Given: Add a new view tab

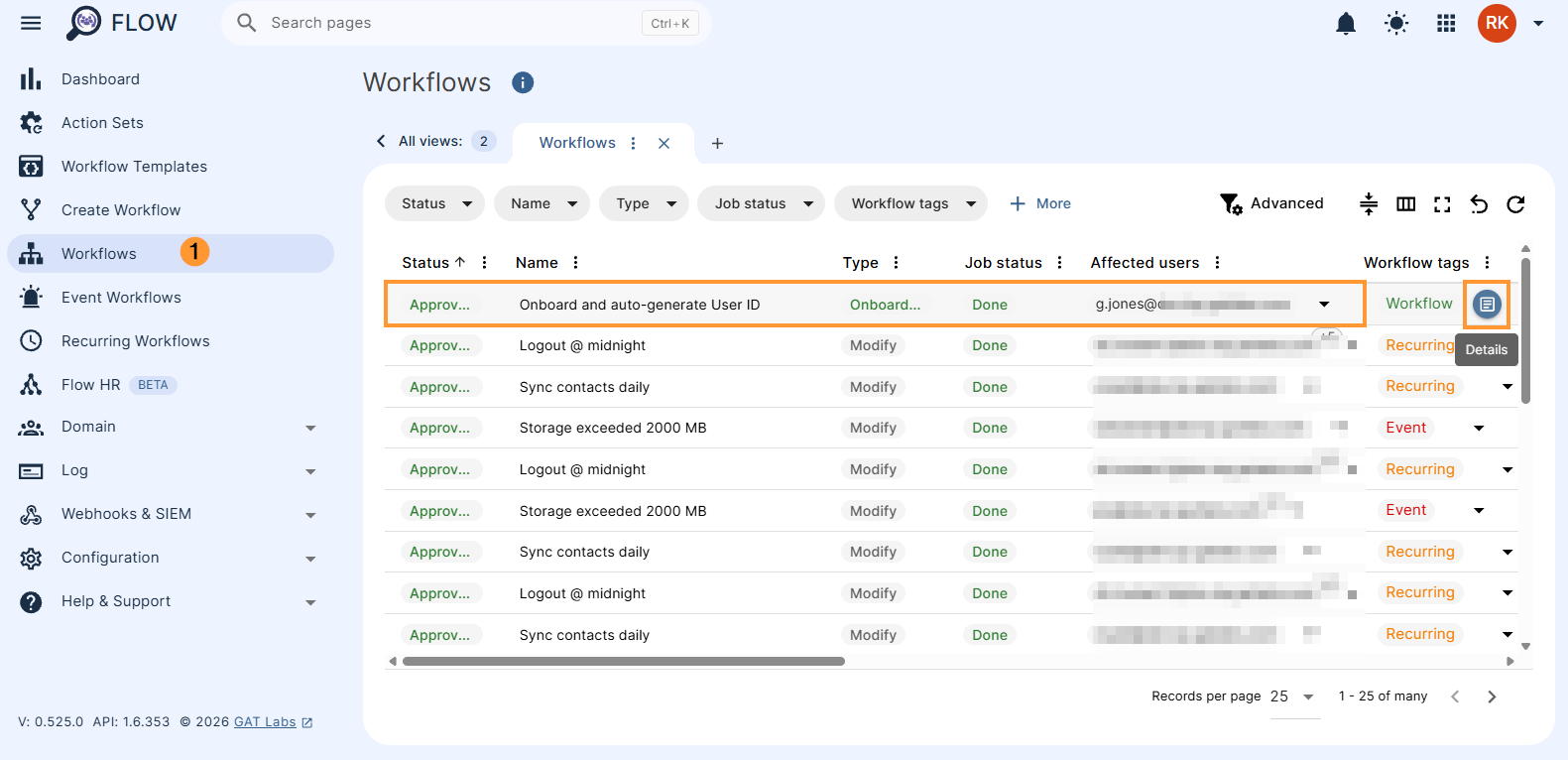Looking at the screenshot, I should coord(717,143).
